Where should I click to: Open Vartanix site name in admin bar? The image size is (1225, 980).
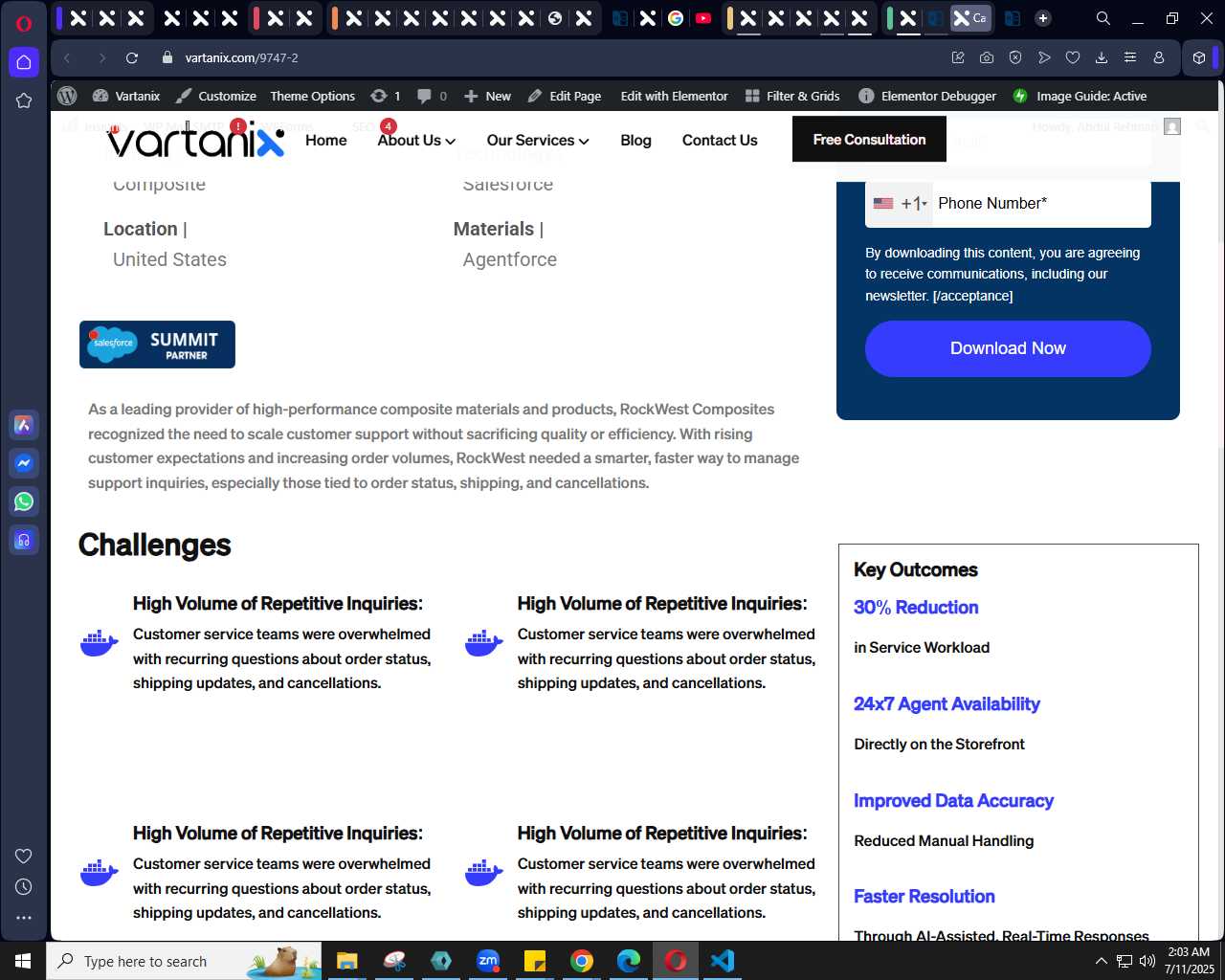click(x=126, y=96)
